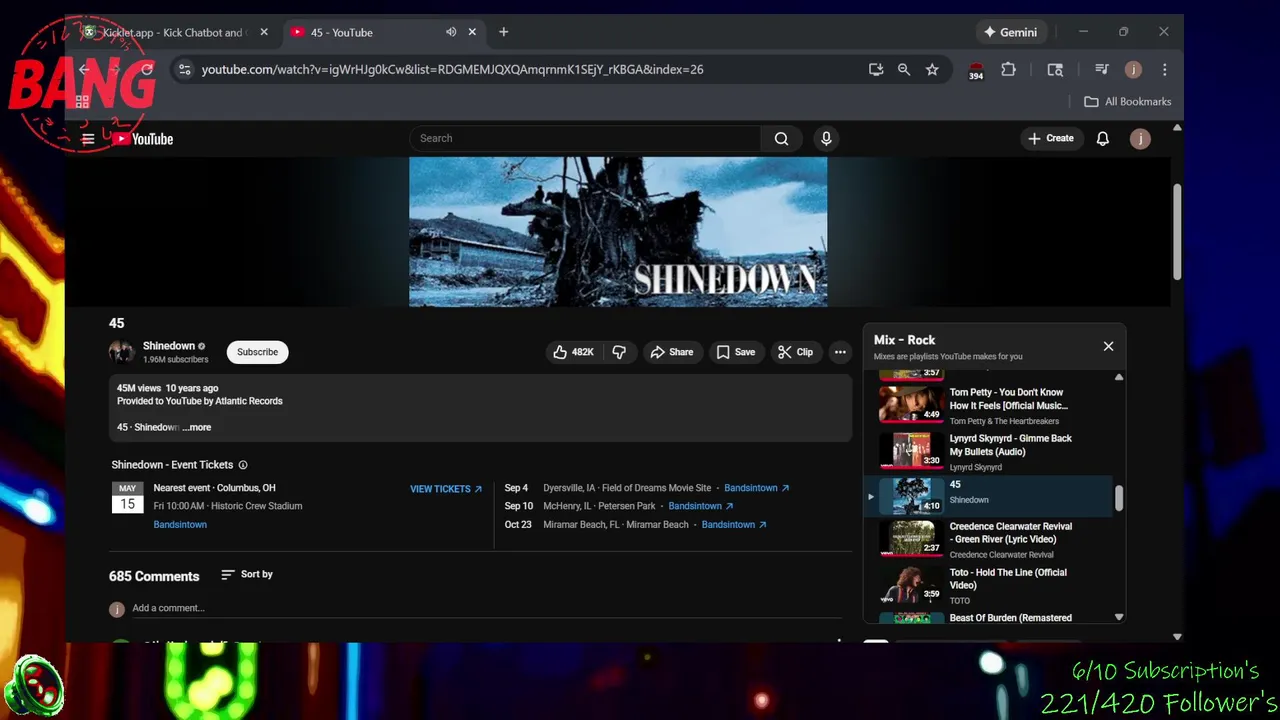The height and width of the screenshot is (720, 1280).
Task: Mute the 45 - YouTube tab audio
Action: (x=451, y=32)
